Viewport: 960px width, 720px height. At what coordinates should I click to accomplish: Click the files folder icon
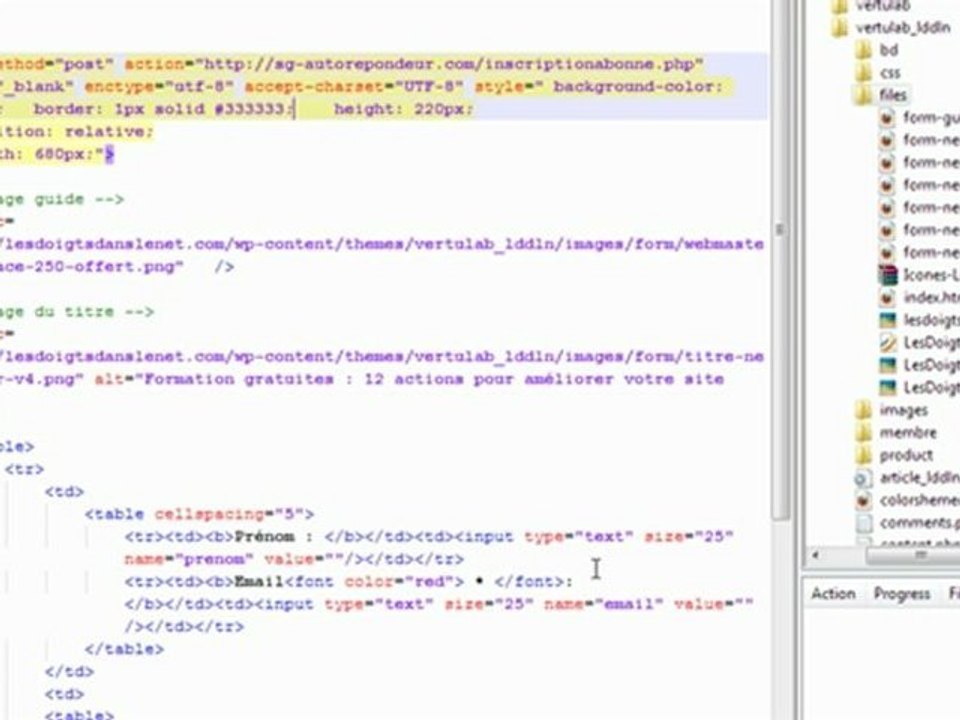pos(863,95)
